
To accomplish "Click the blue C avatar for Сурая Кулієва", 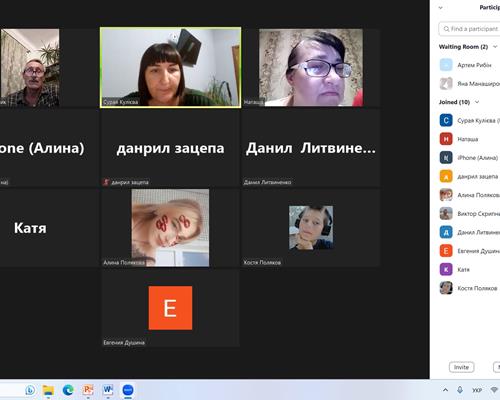I will coord(446,120).
